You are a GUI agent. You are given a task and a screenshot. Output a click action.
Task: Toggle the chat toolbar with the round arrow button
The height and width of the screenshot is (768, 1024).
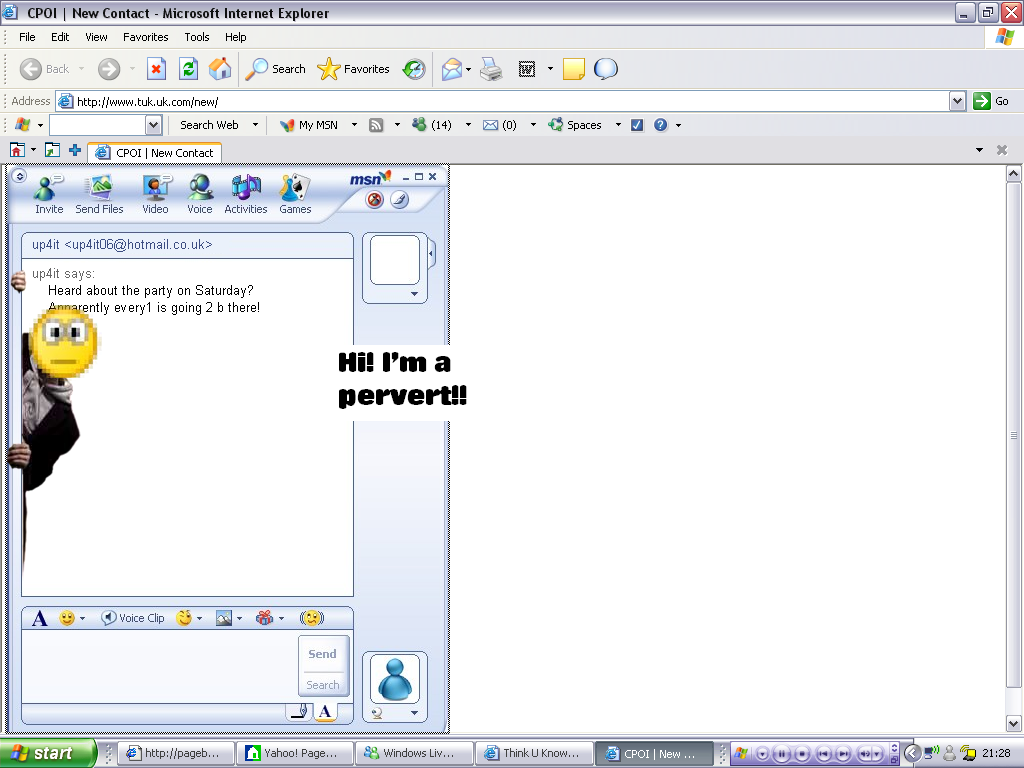(x=20, y=176)
